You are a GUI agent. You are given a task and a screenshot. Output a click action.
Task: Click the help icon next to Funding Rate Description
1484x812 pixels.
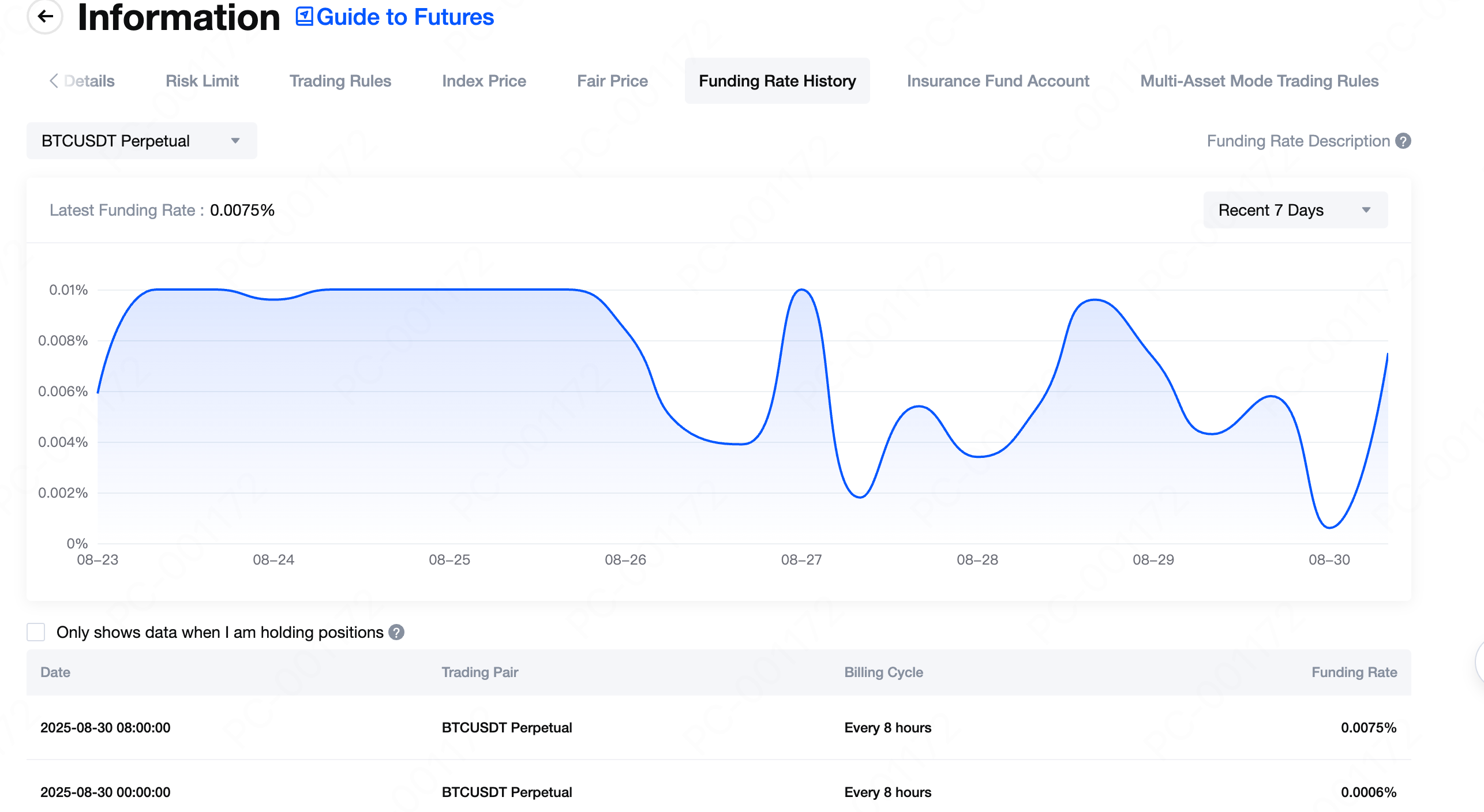1403,141
